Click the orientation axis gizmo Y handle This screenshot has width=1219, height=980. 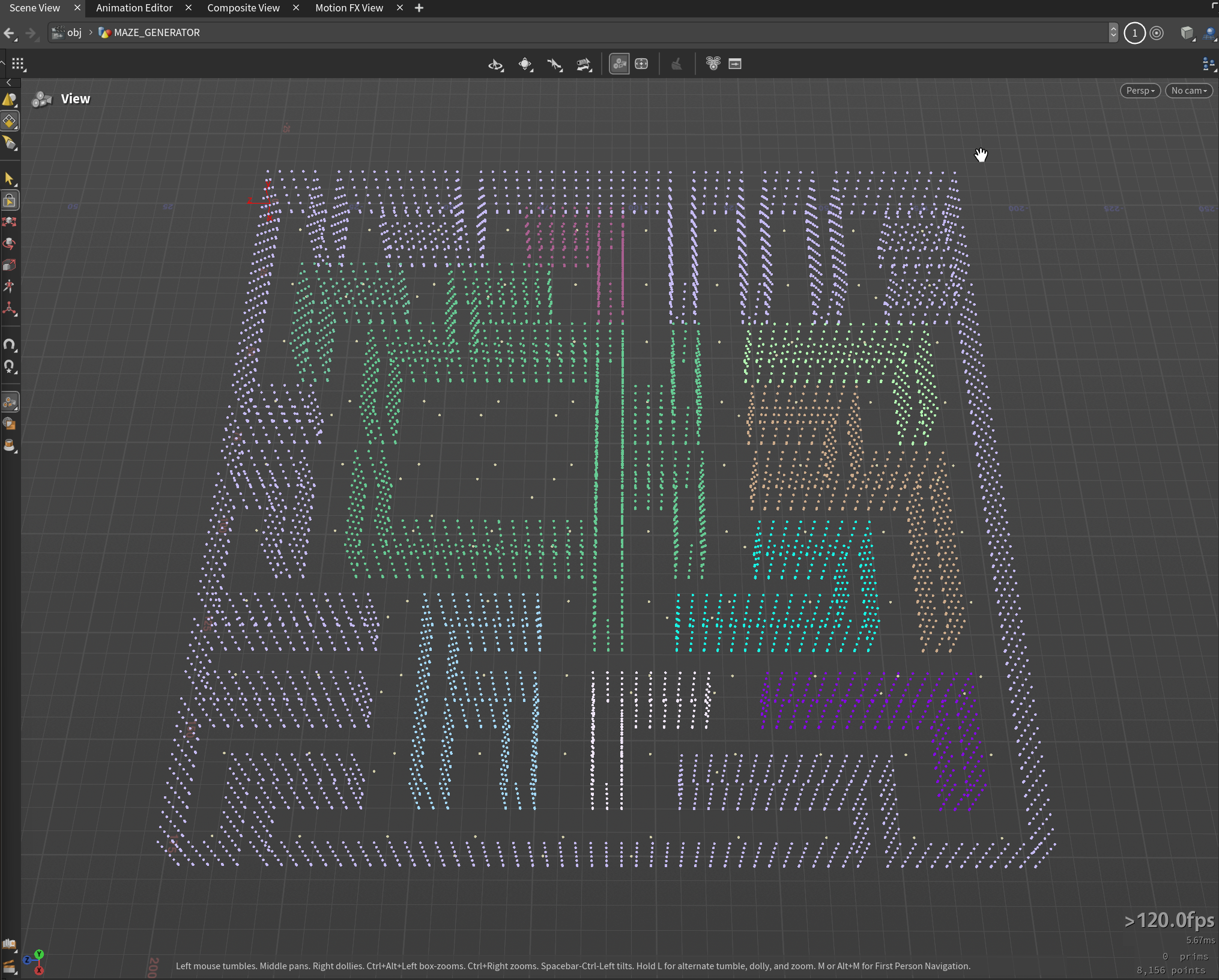pos(39,954)
